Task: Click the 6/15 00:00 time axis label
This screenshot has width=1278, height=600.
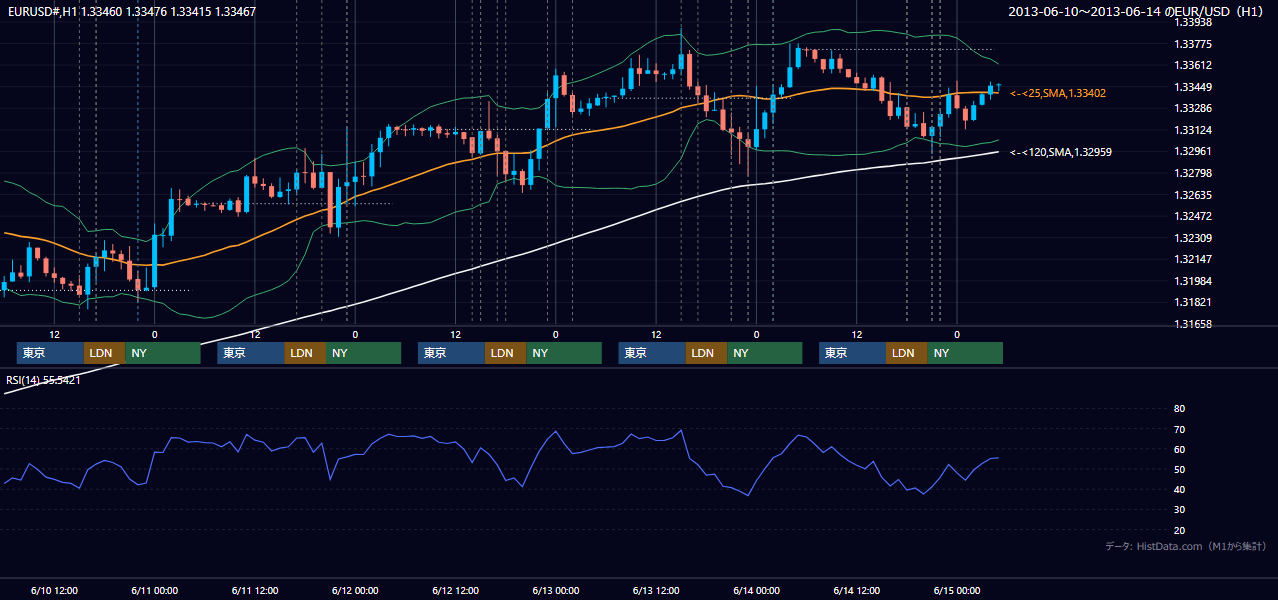Action: tap(957, 590)
